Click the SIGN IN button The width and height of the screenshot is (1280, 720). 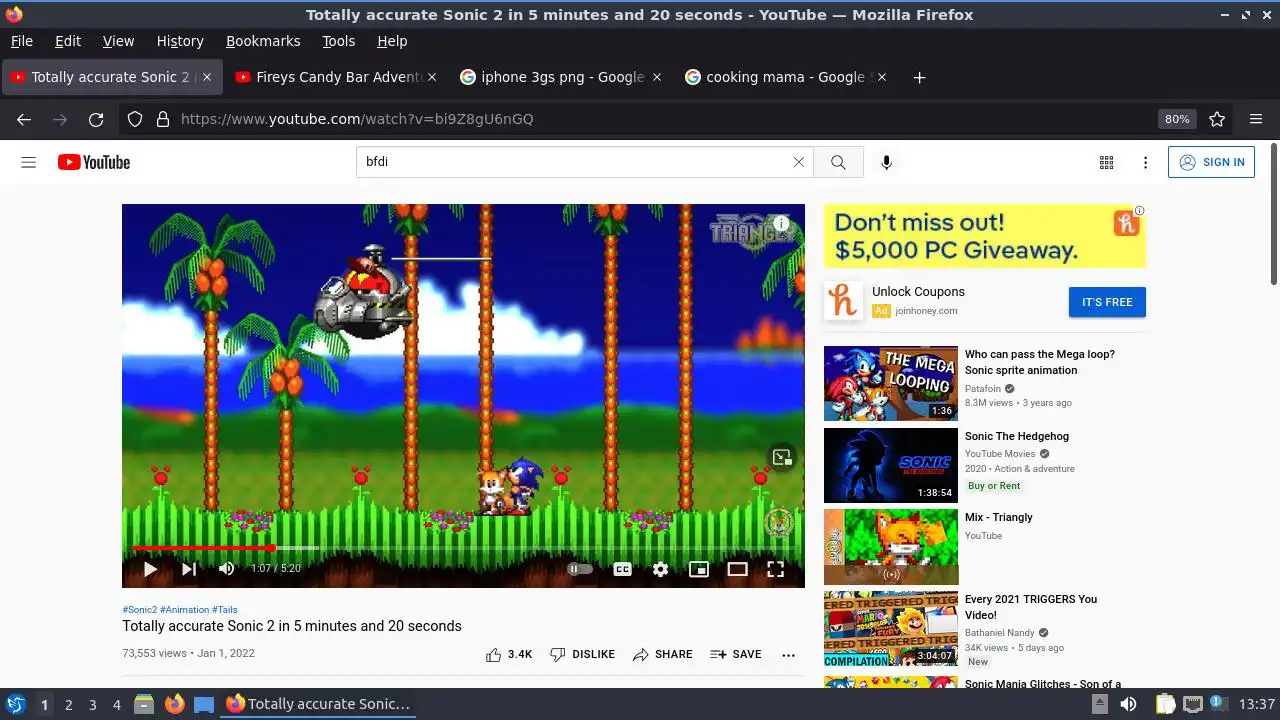[1211, 162]
